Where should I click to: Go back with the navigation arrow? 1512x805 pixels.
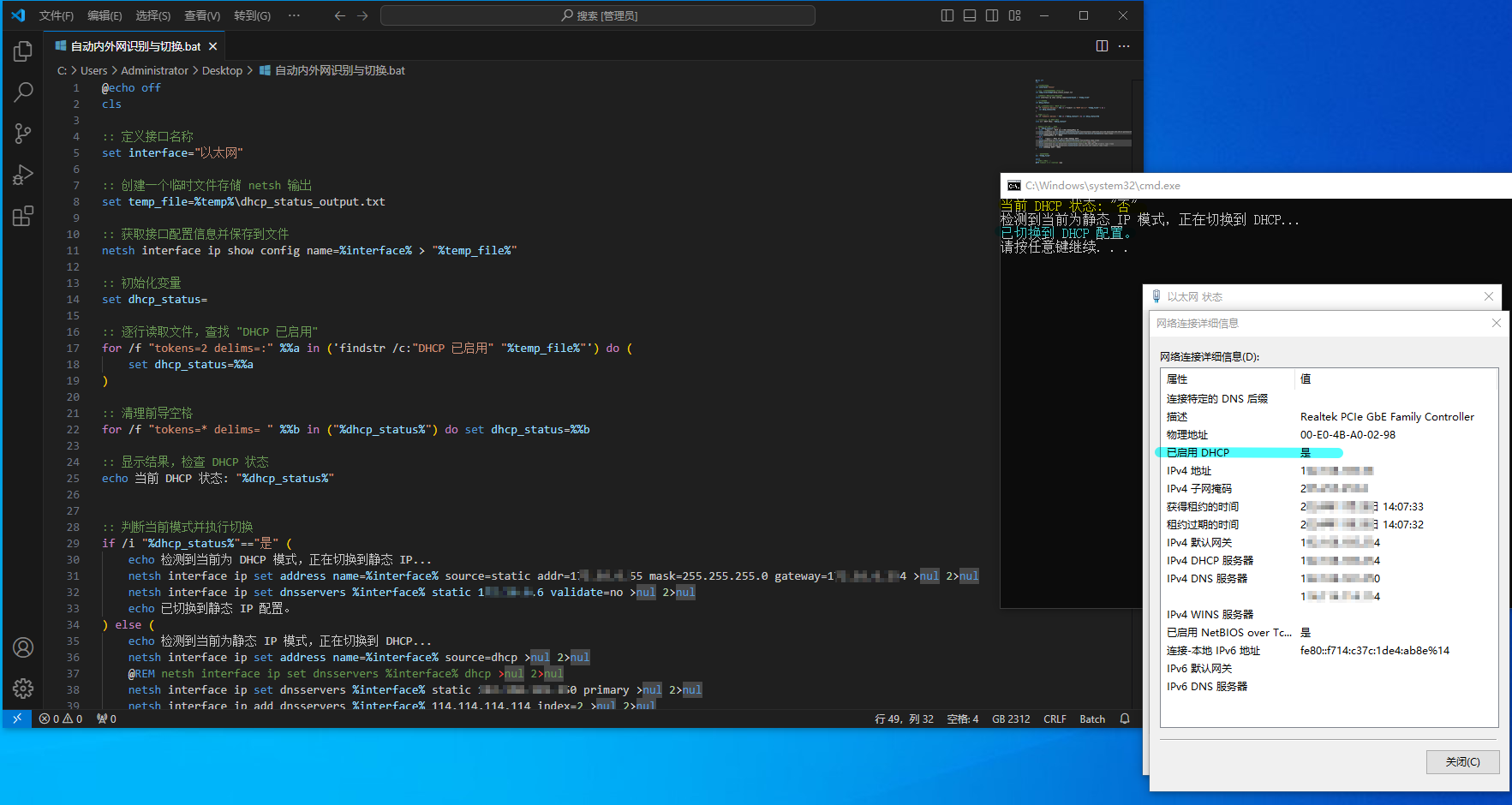(340, 15)
